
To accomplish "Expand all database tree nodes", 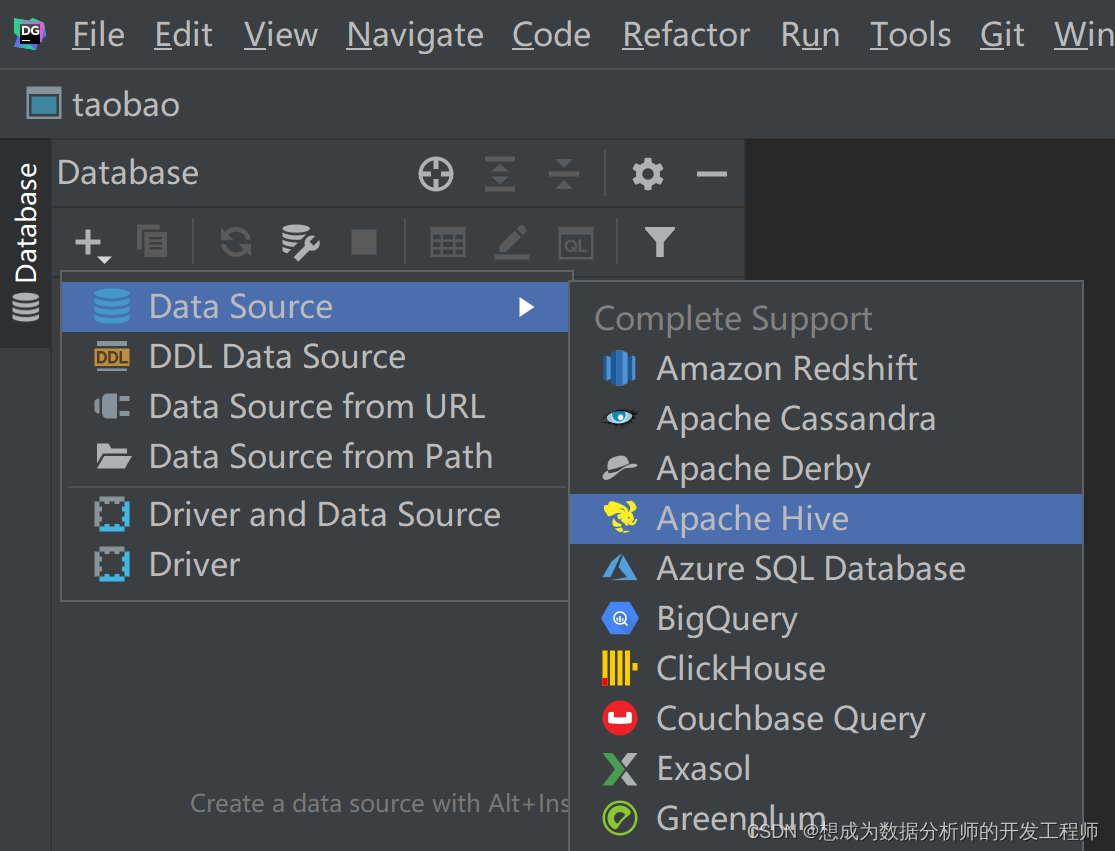I will [500, 174].
